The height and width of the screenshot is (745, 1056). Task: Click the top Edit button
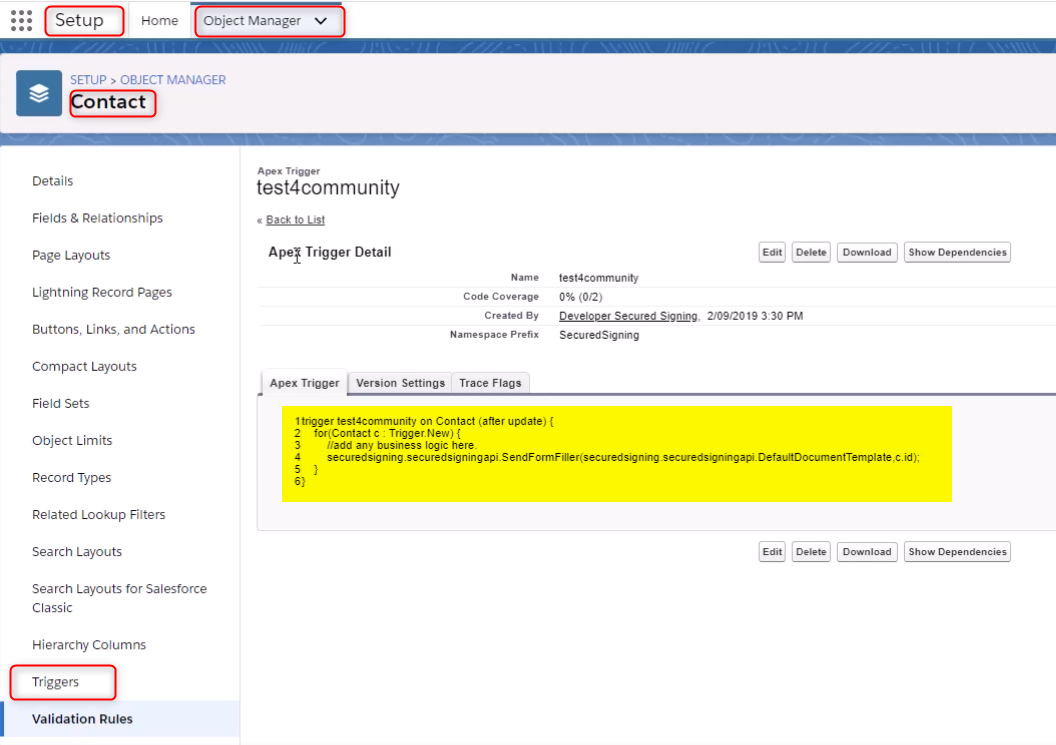(772, 253)
